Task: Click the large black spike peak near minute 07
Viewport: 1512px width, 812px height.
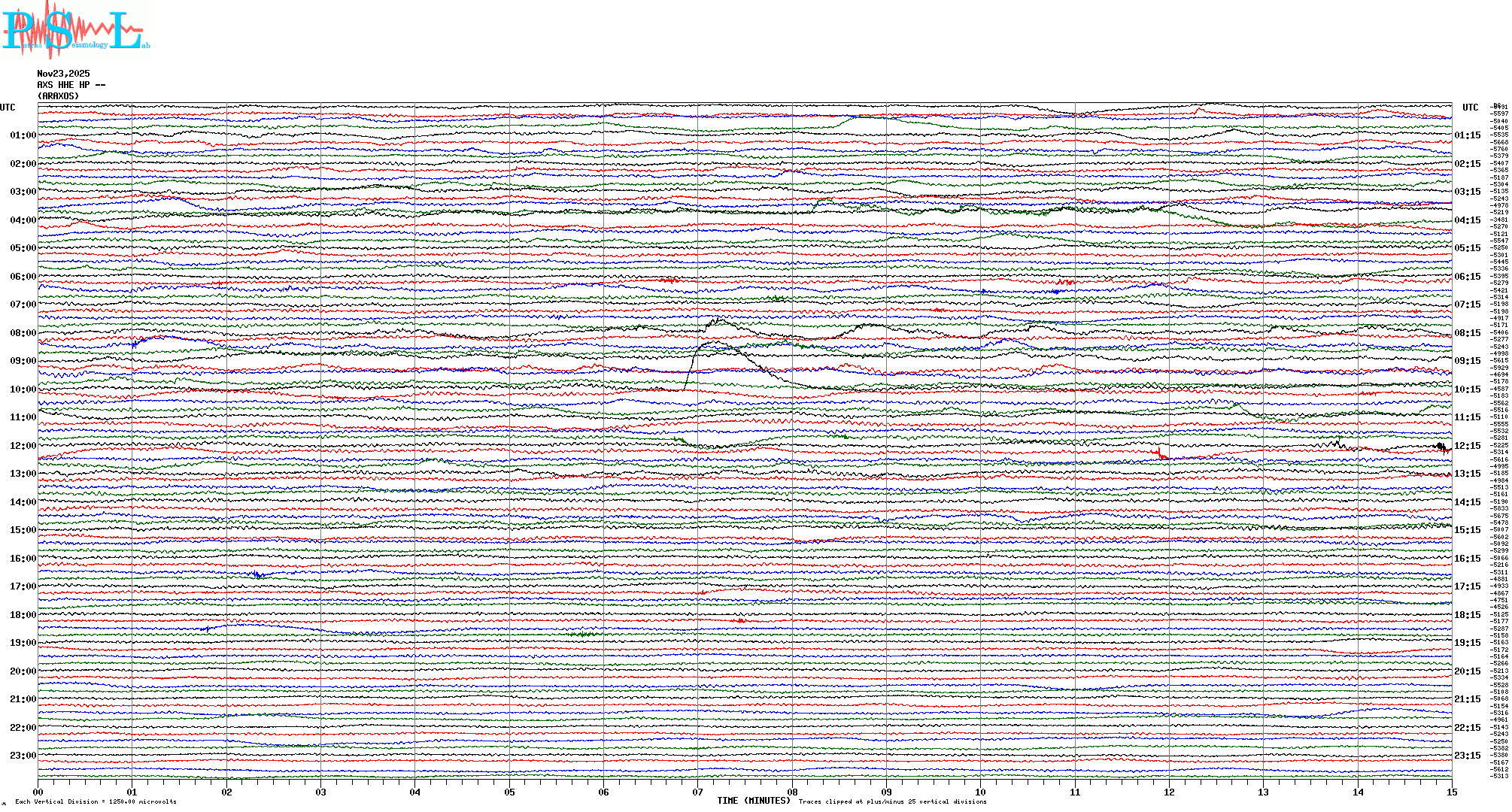Action: (x=715, y=342)
